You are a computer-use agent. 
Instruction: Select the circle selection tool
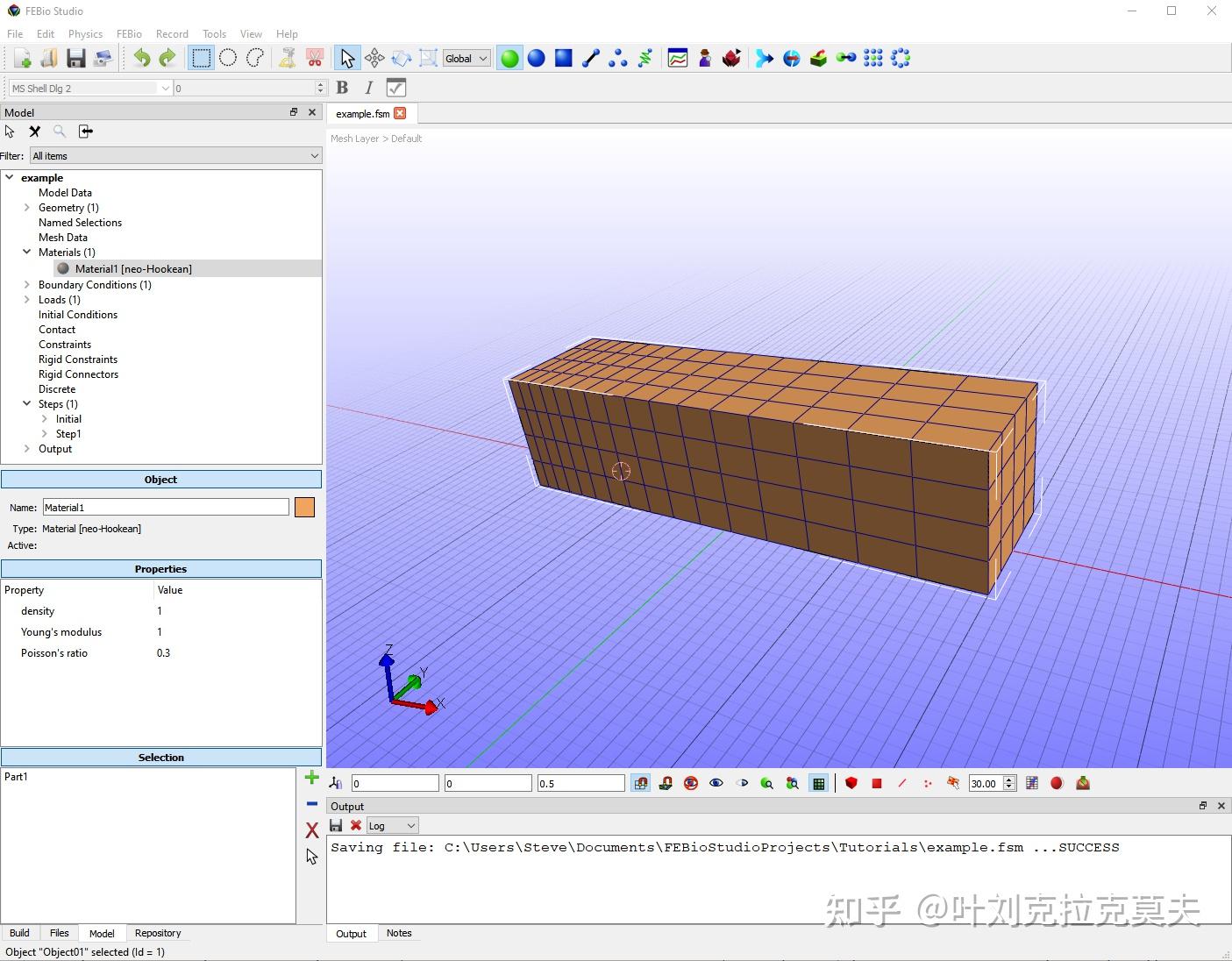pos(228,59)
